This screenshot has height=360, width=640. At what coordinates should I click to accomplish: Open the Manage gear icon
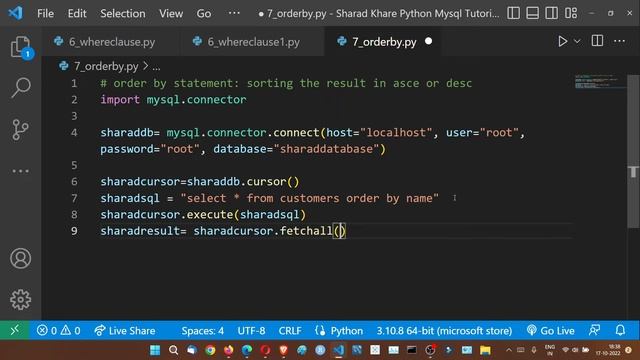tap(20, 300)
